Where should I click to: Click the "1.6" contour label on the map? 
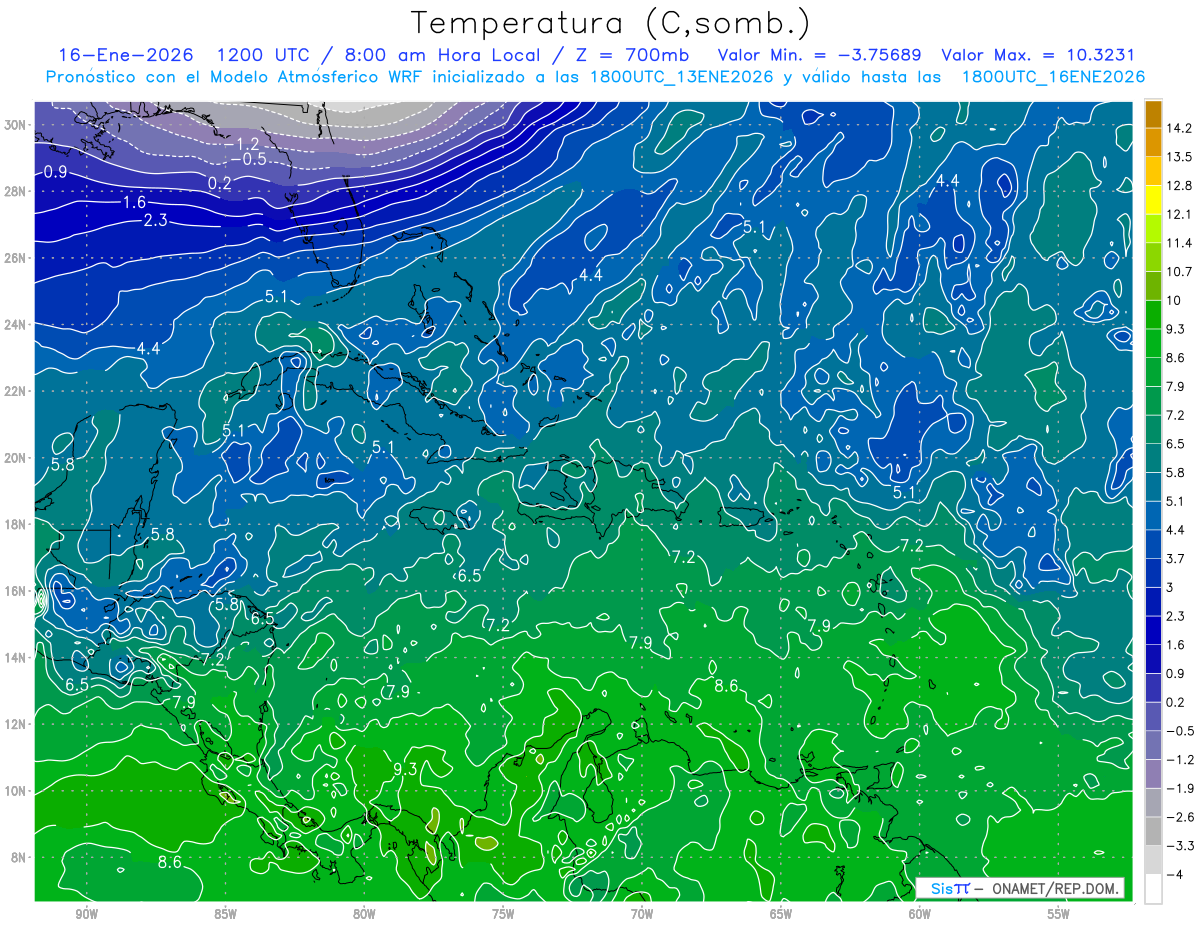[x=134, y=202]
